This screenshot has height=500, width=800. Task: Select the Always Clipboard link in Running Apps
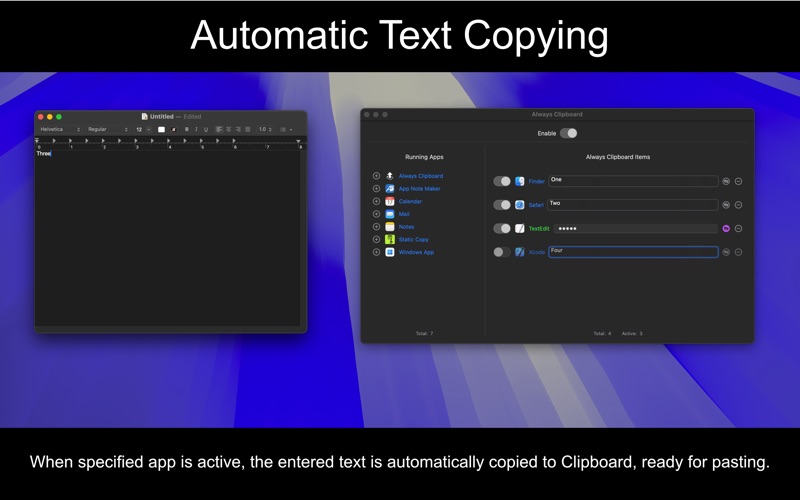[421, 176]
